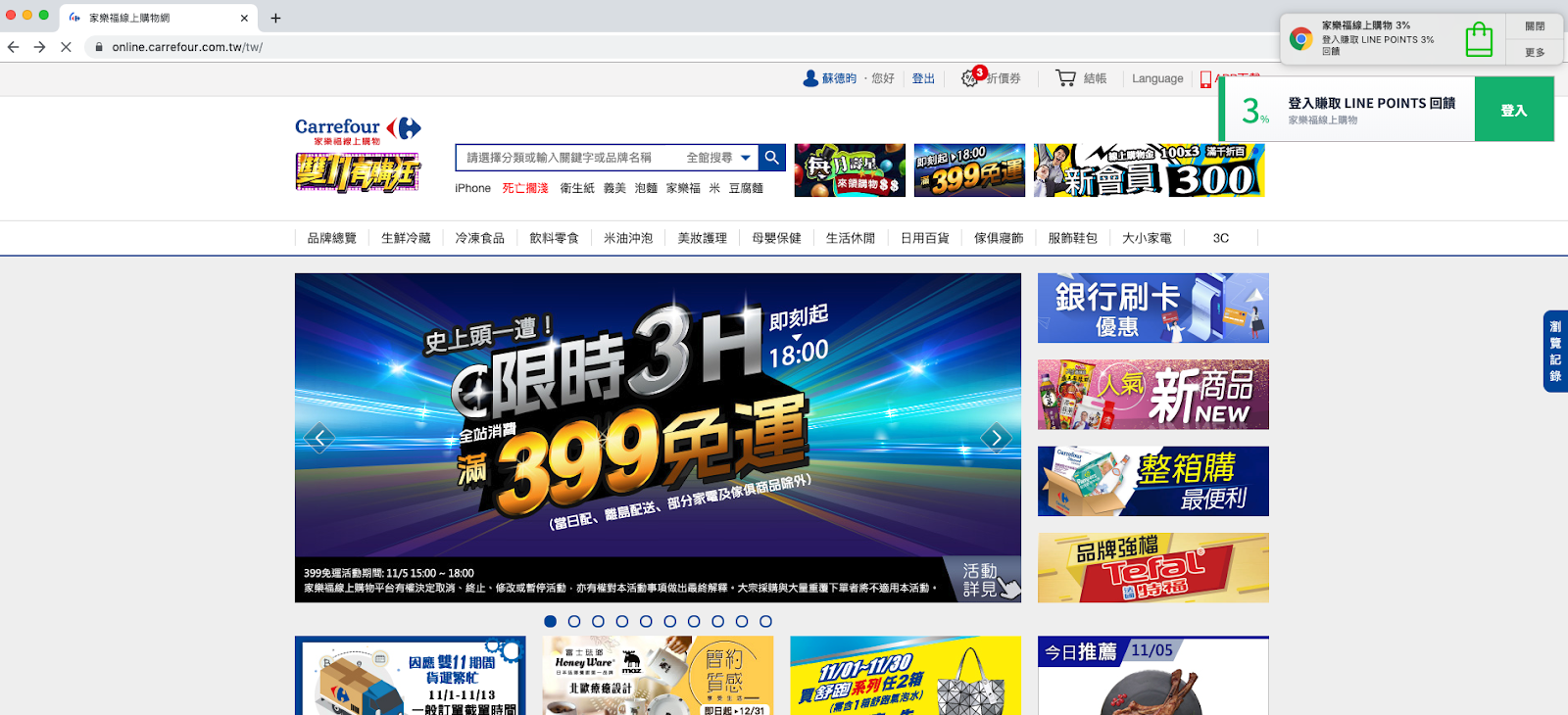
Task: Click the 登出 logout link
Action: click(x=923, y=78)
